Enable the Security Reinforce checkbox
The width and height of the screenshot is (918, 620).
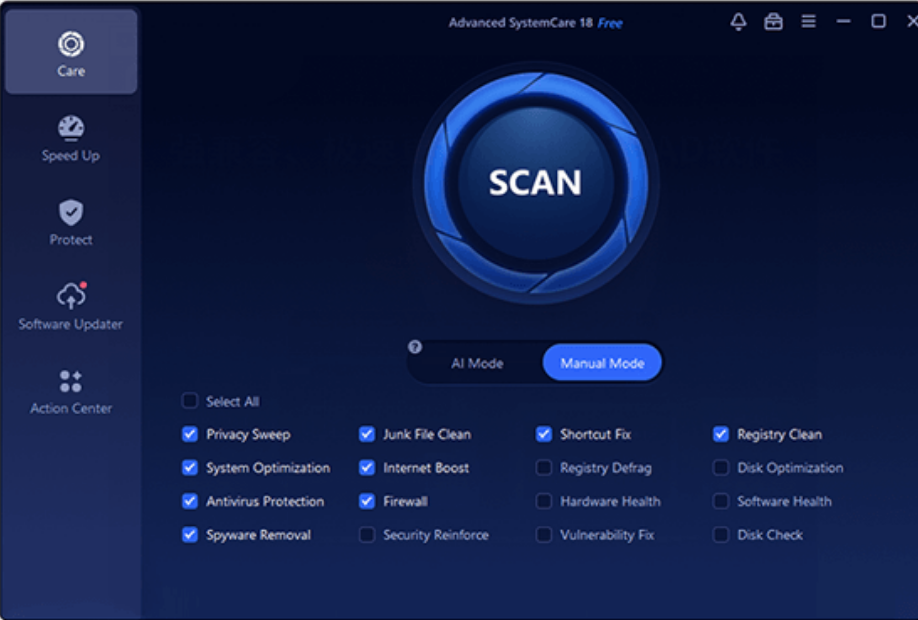(x=367, y=535)
